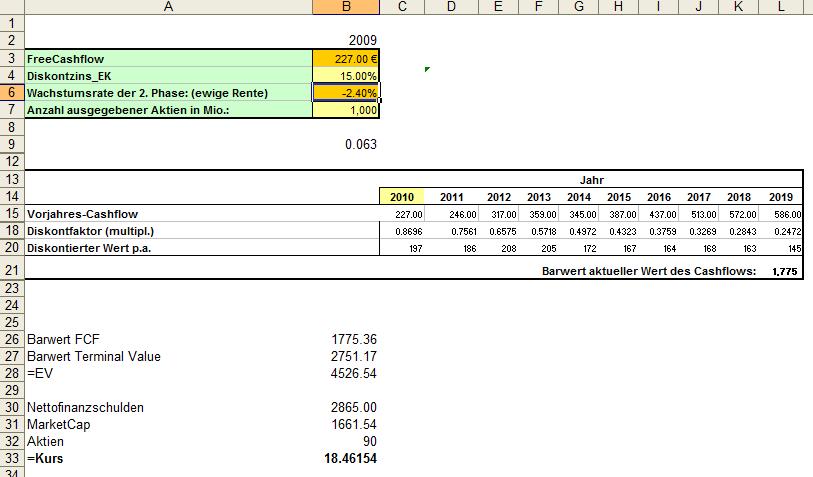813x477 pixels.
Task: Select the column B header
Action: pos(346,7)
